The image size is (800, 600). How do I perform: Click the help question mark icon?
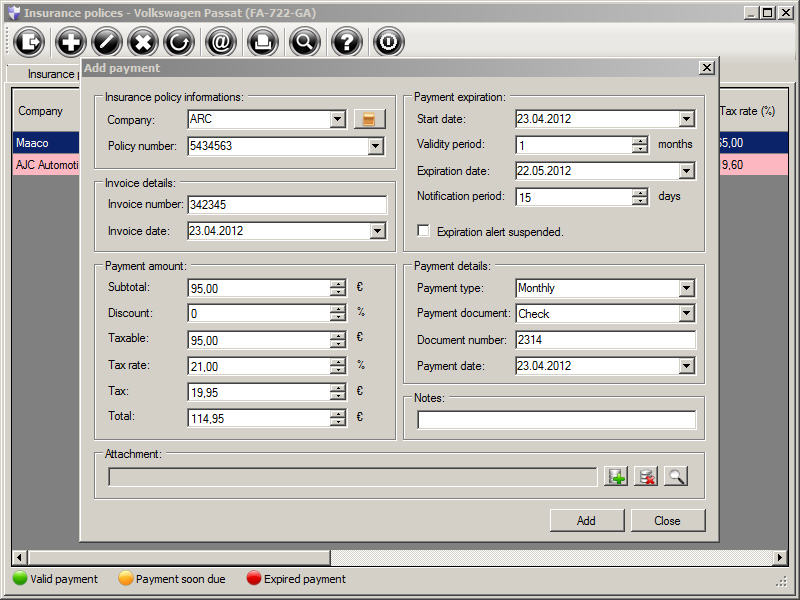tap(347, 42)
